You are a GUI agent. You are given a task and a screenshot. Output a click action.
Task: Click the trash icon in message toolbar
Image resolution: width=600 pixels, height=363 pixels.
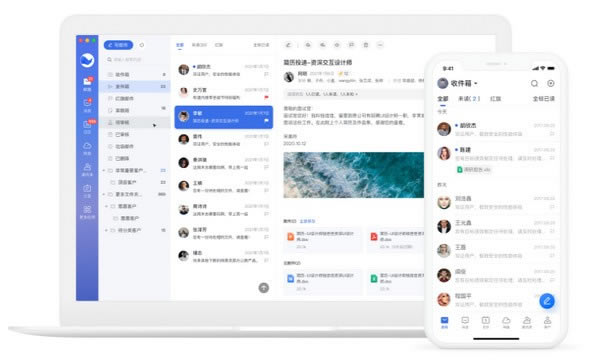pyautogui.click(x=366, y=45)
